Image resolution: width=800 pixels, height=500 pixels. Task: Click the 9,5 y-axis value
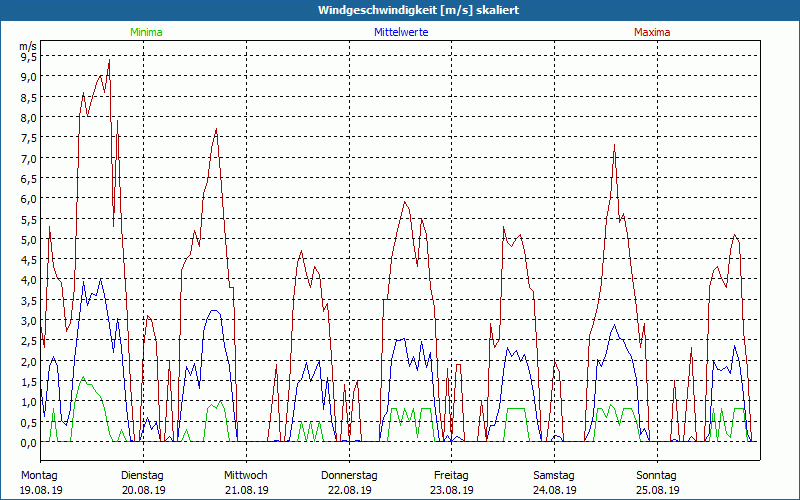coord(29,57)
